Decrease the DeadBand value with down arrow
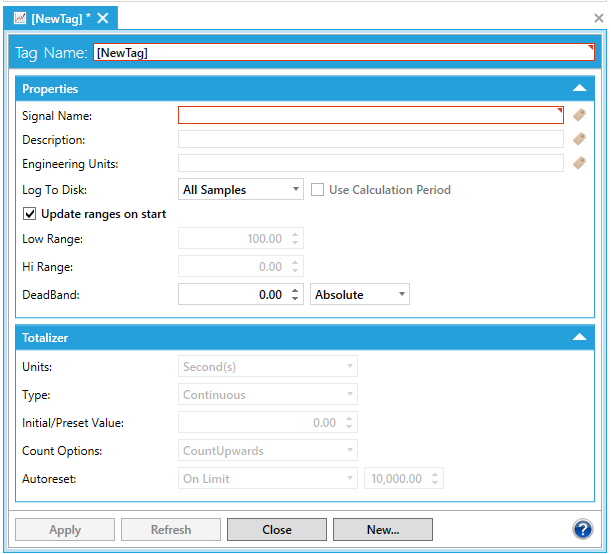The height and width of the screenshot is (554, 611). (295, 299)
